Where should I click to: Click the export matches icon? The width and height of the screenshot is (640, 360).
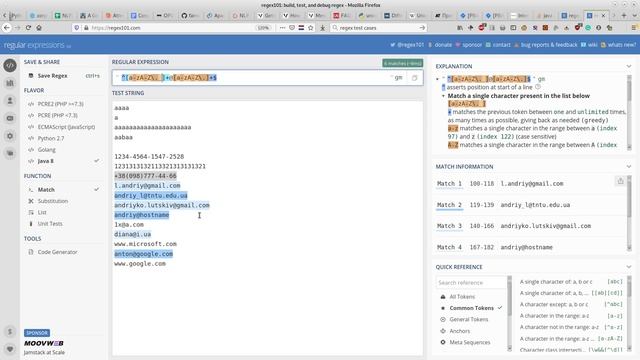click(x=620, y=181)
